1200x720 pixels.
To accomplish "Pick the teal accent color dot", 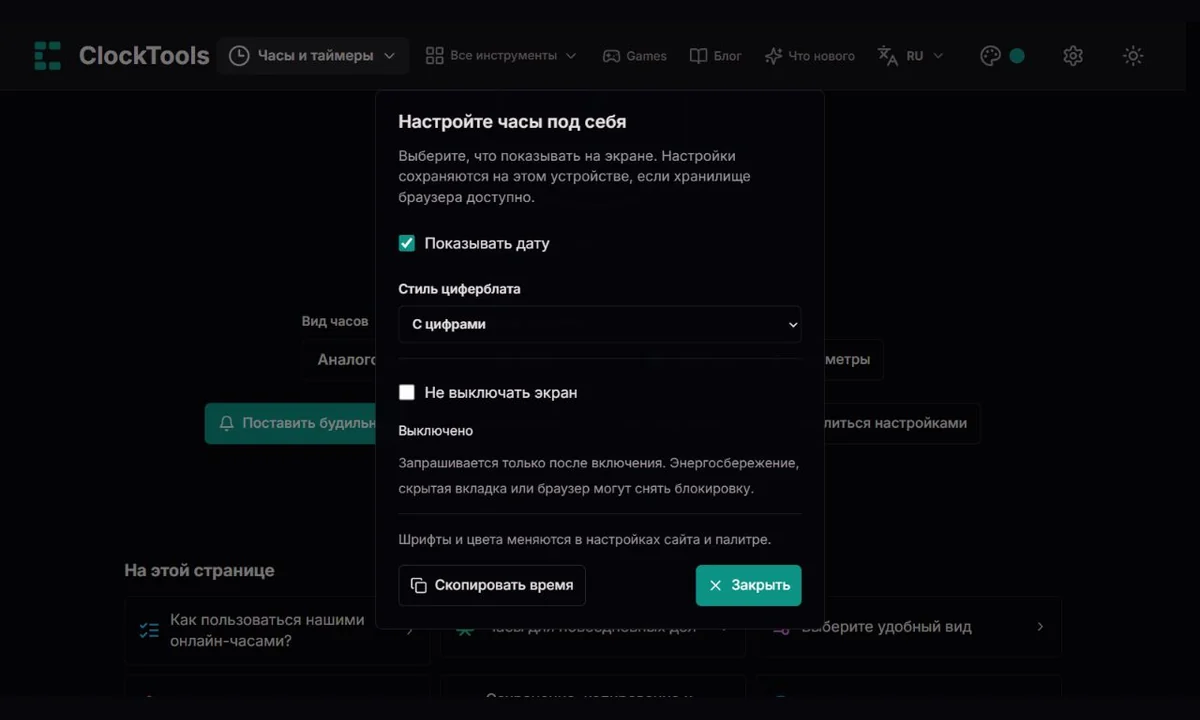I will click(1017, 56).
